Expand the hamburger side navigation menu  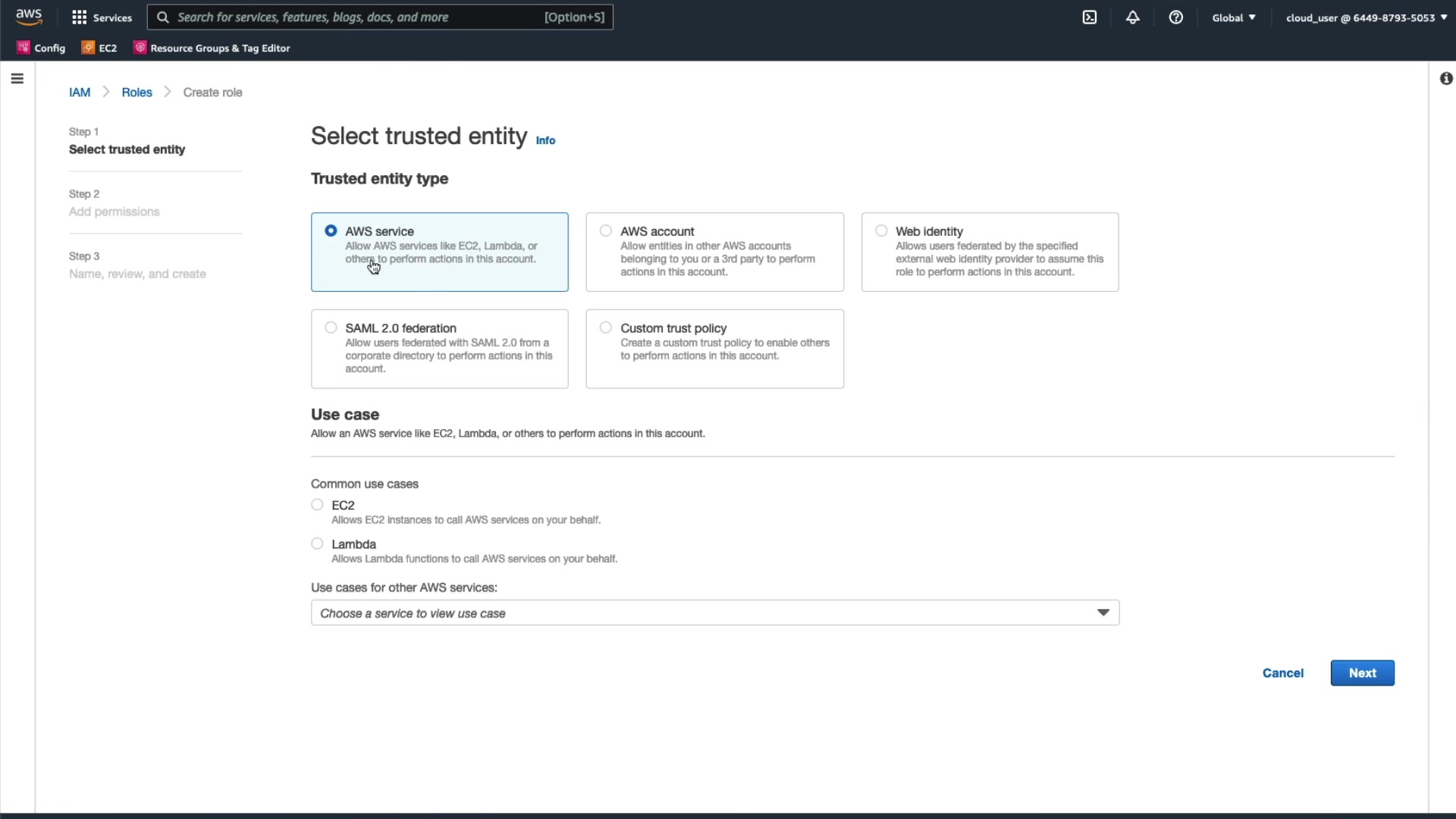pyautogui.click(x=17, y=79)
